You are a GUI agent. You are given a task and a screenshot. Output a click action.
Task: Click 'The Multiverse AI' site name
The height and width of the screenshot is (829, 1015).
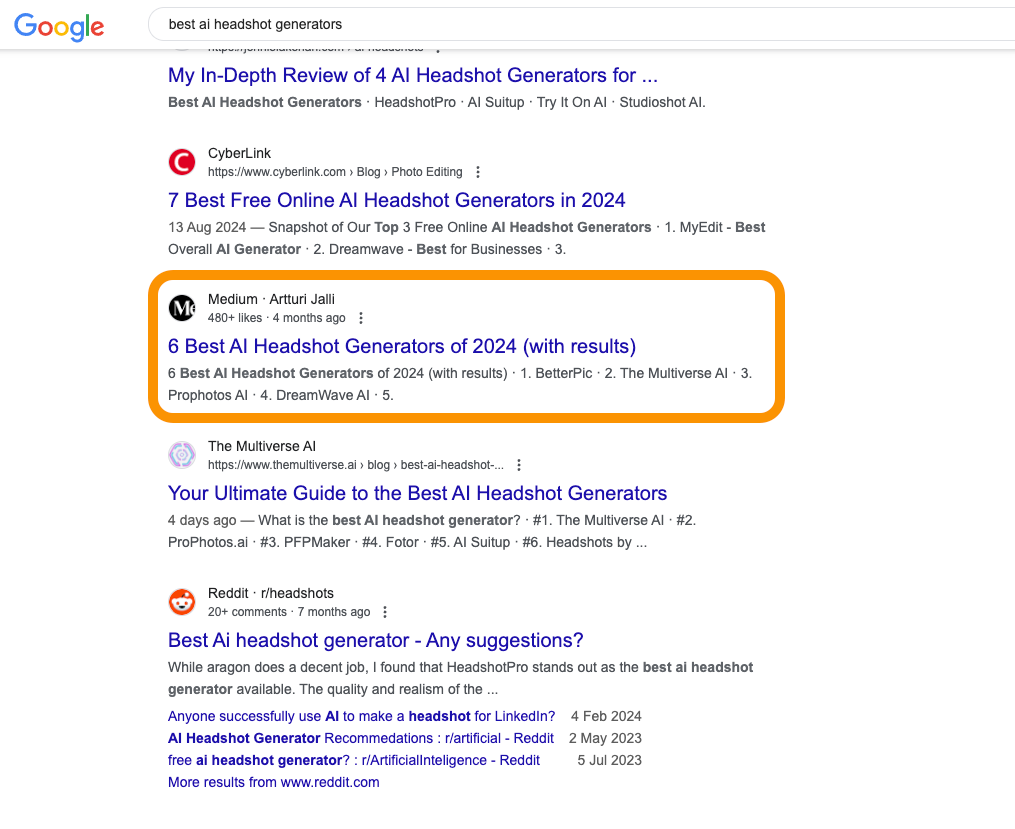pos(262,446)
